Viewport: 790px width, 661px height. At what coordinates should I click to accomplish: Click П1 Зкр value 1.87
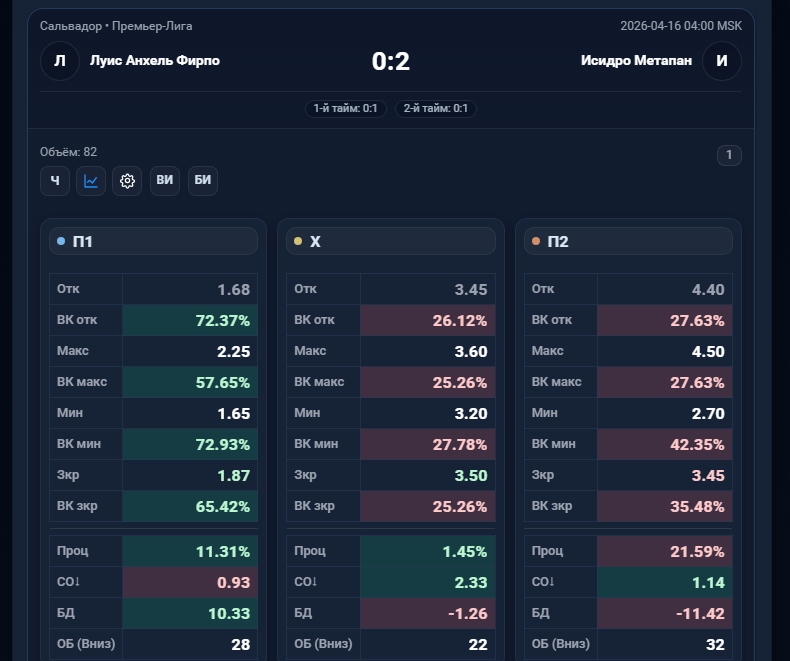tap(233, 476)
